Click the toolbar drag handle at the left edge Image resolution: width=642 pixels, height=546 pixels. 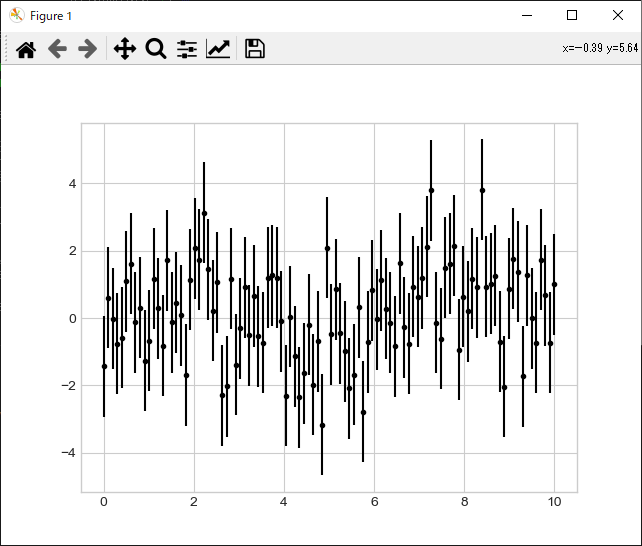coord(6,49)
